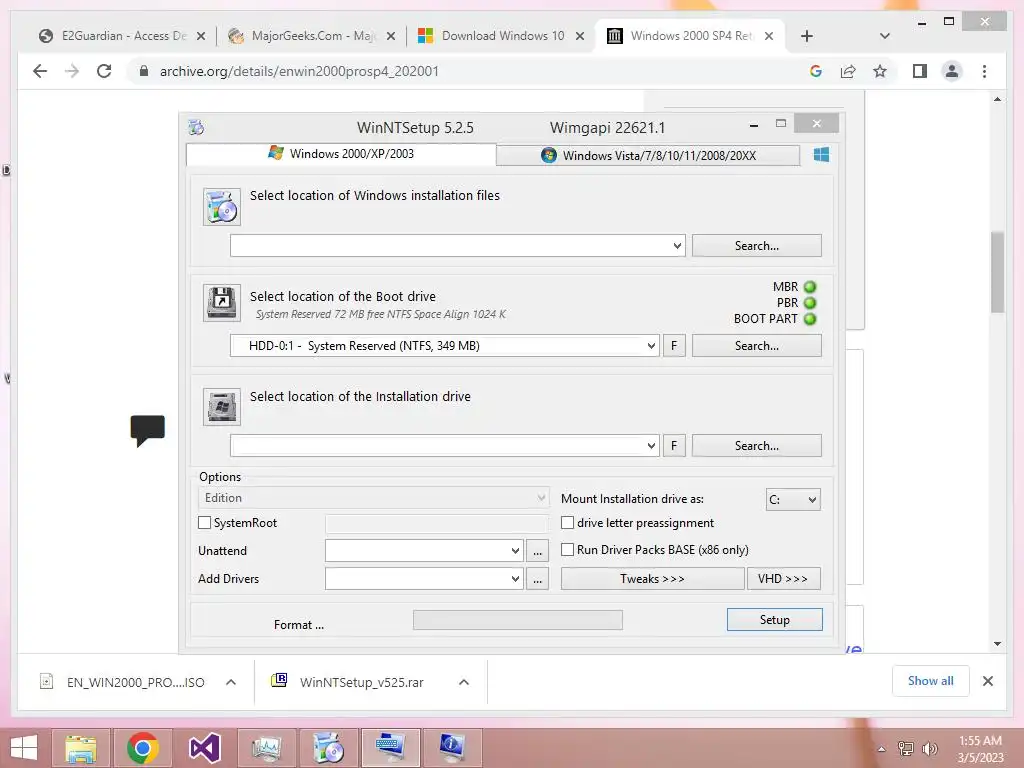Expand the Add Drivers dropdown
Image resolution: width=1024 pixels, height=768 pixels.
point(515,579)
